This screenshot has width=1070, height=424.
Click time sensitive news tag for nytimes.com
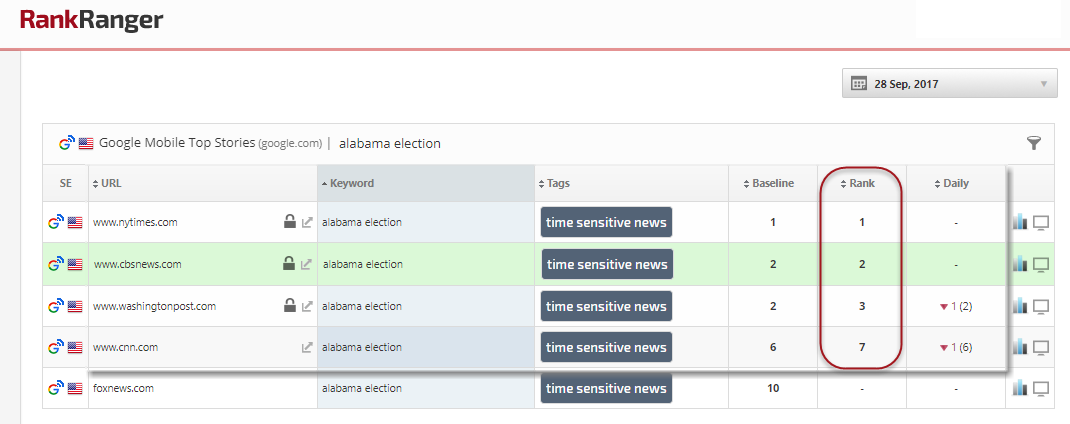[x=606, y=222]
